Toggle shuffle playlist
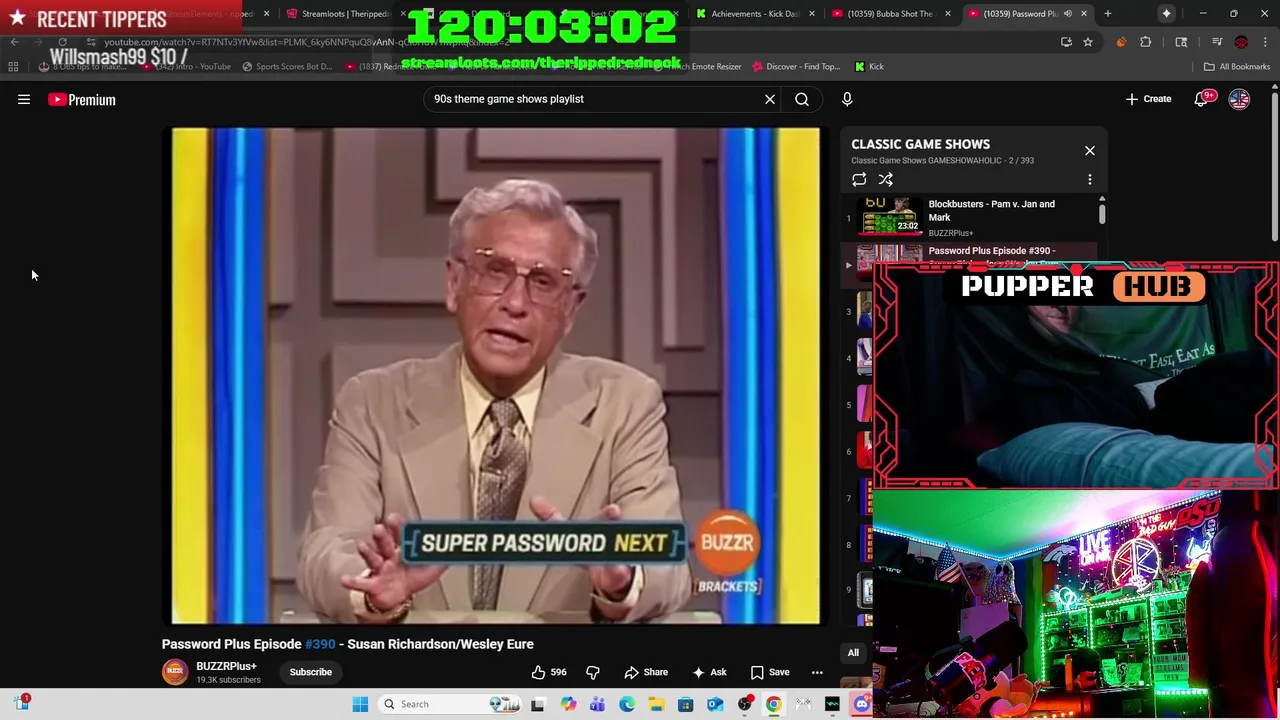 tap(886, 179)
